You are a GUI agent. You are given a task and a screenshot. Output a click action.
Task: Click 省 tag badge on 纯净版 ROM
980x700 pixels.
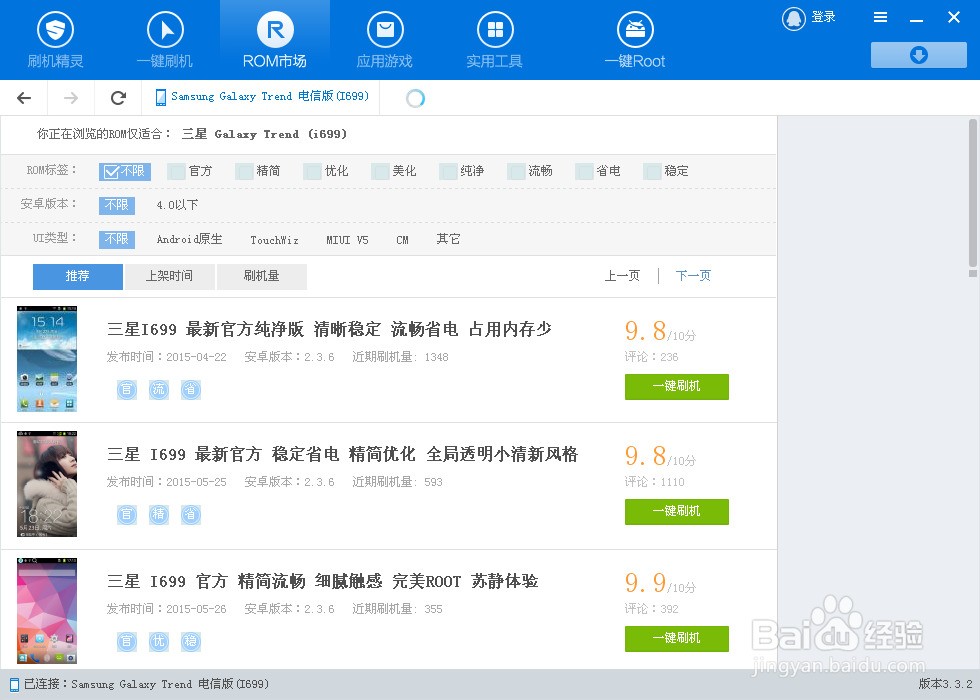[x=191, y=389]
